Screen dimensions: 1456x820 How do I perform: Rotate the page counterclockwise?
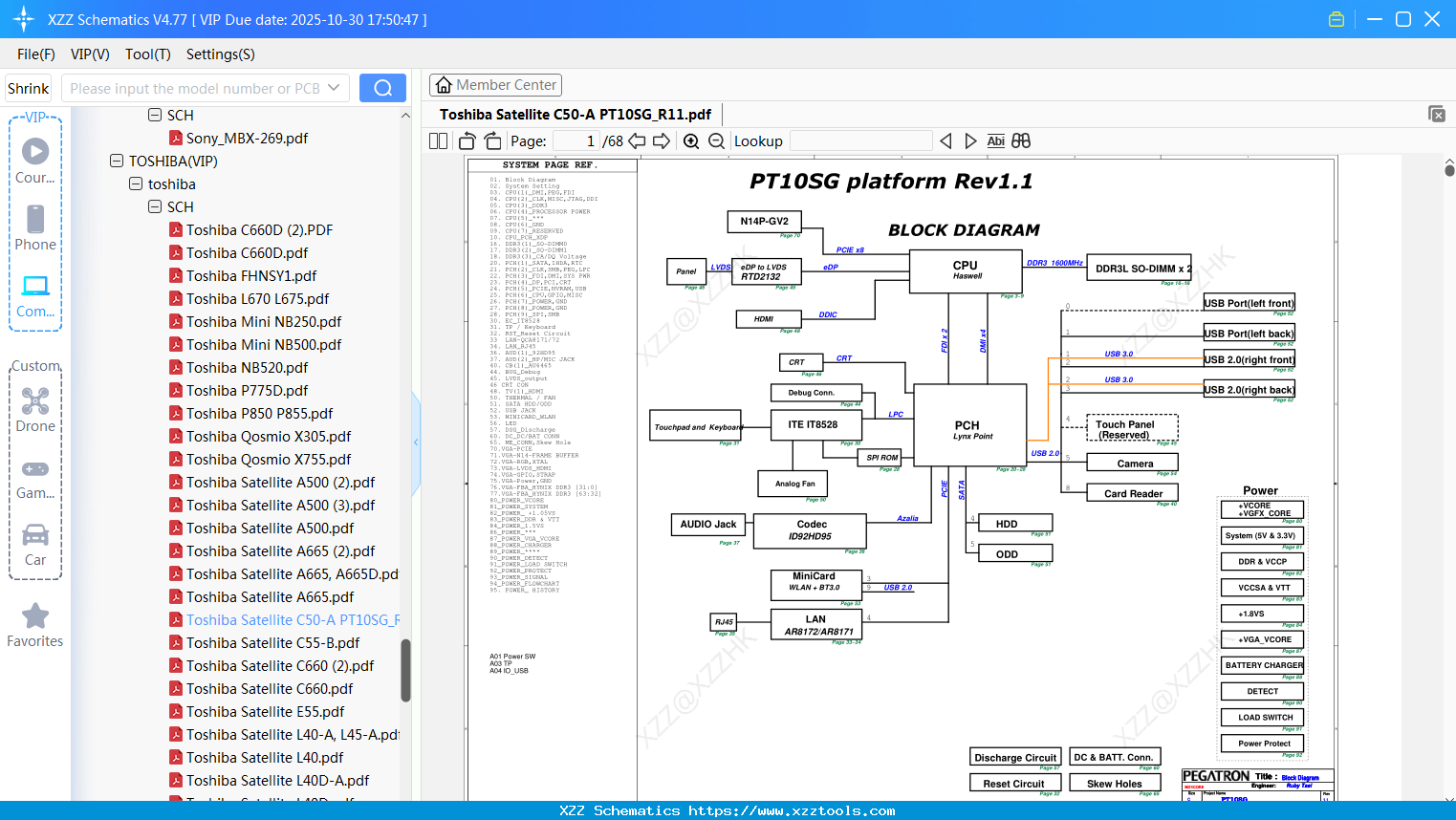(467, 141)
